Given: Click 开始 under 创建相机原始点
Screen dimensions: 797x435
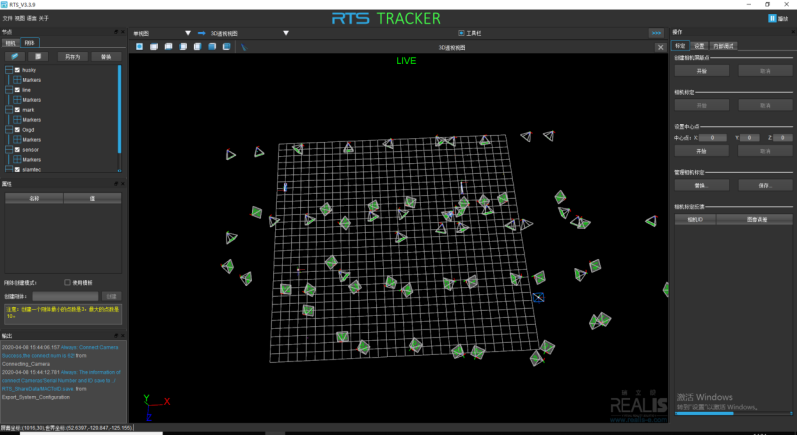Looking at the screenshot, I should click(701, 71).
